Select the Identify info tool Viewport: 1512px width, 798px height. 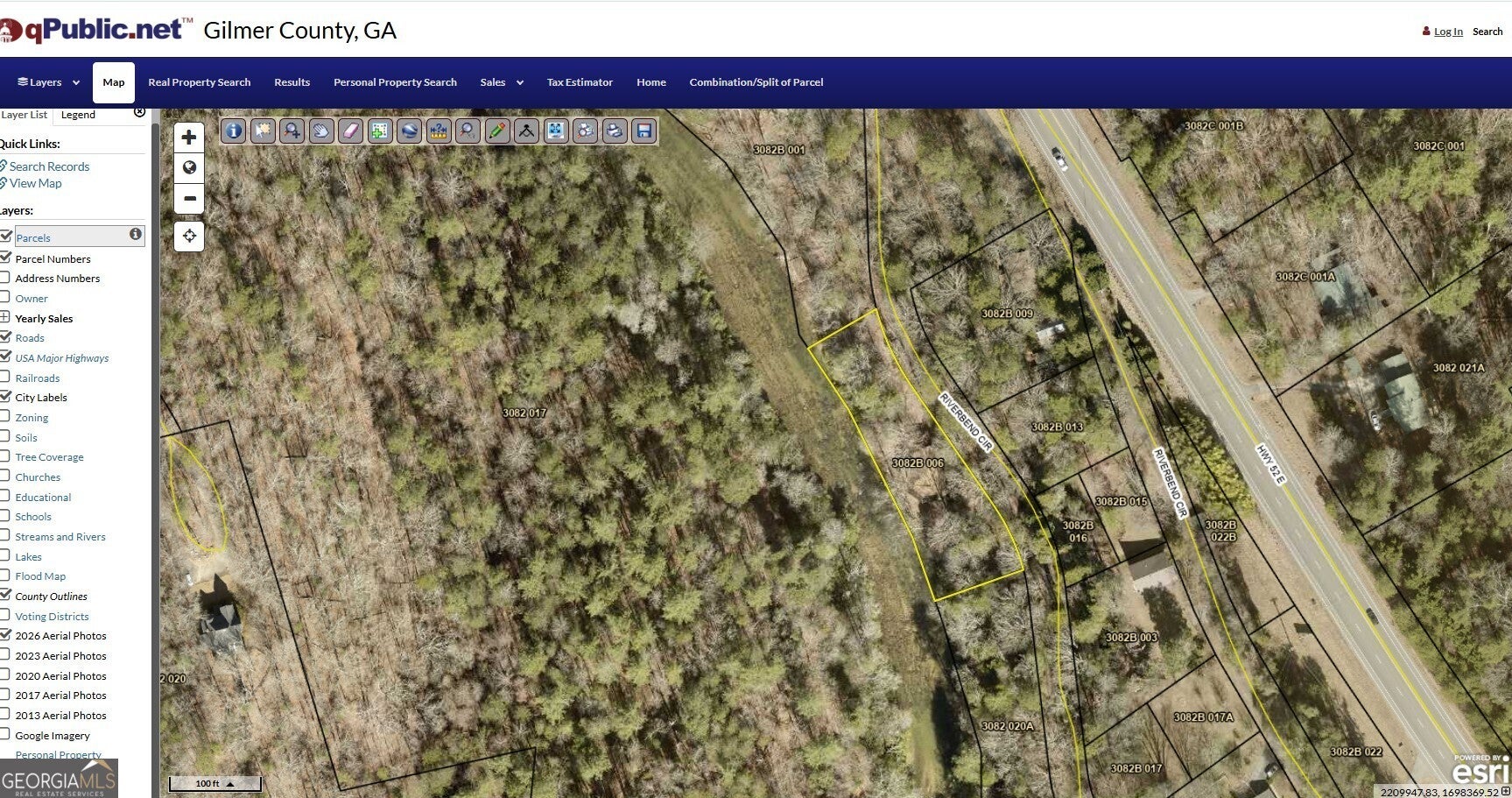coord(233,131)
